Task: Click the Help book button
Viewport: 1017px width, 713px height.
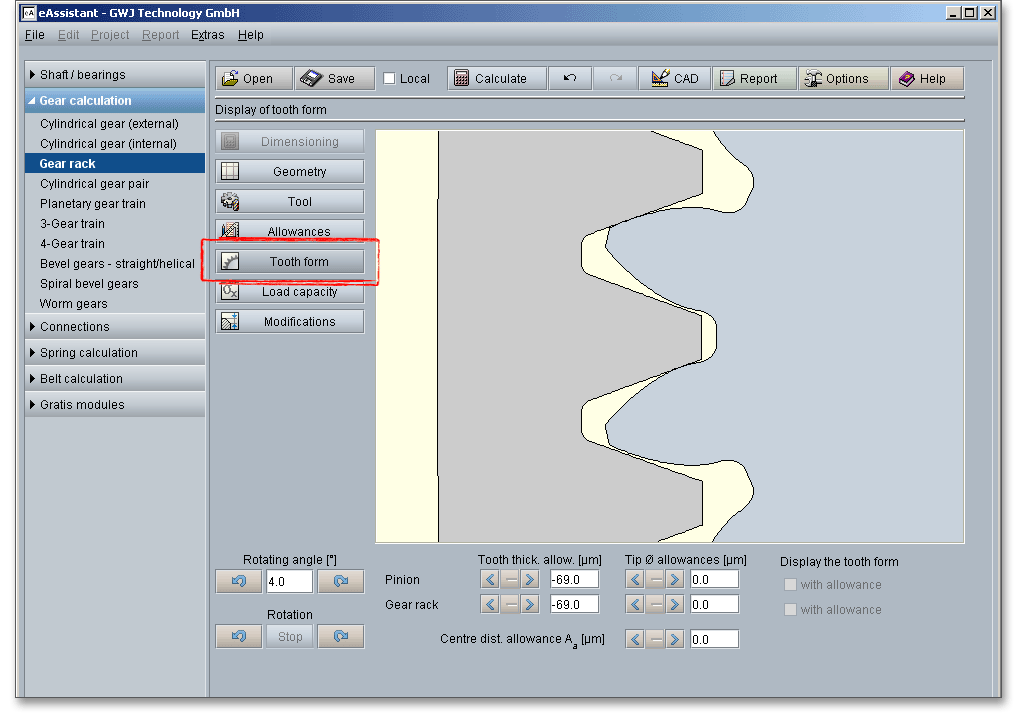Action: tap(927, 79)
